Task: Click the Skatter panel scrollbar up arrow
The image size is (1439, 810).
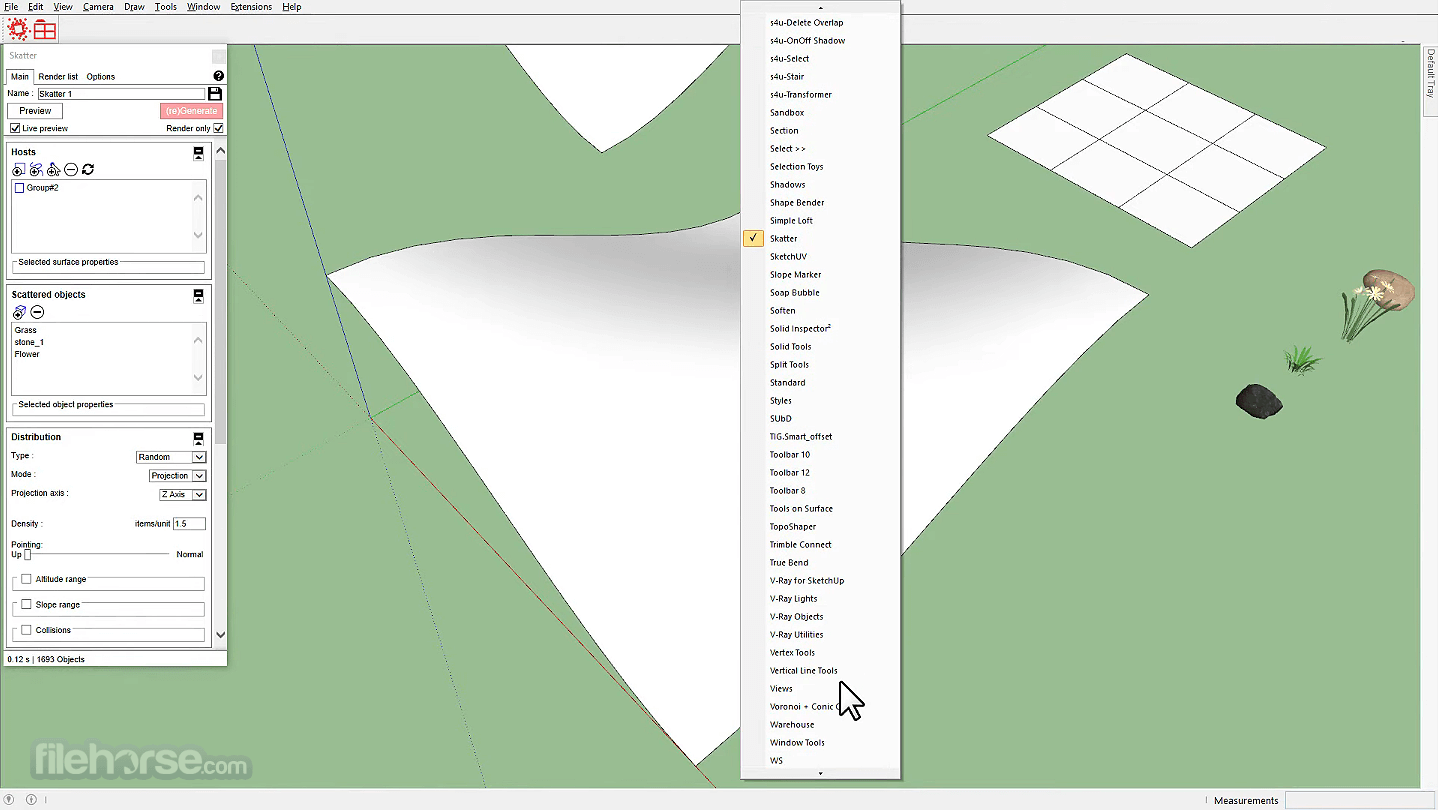Action: pyautogui.click(x=221, y=151)
